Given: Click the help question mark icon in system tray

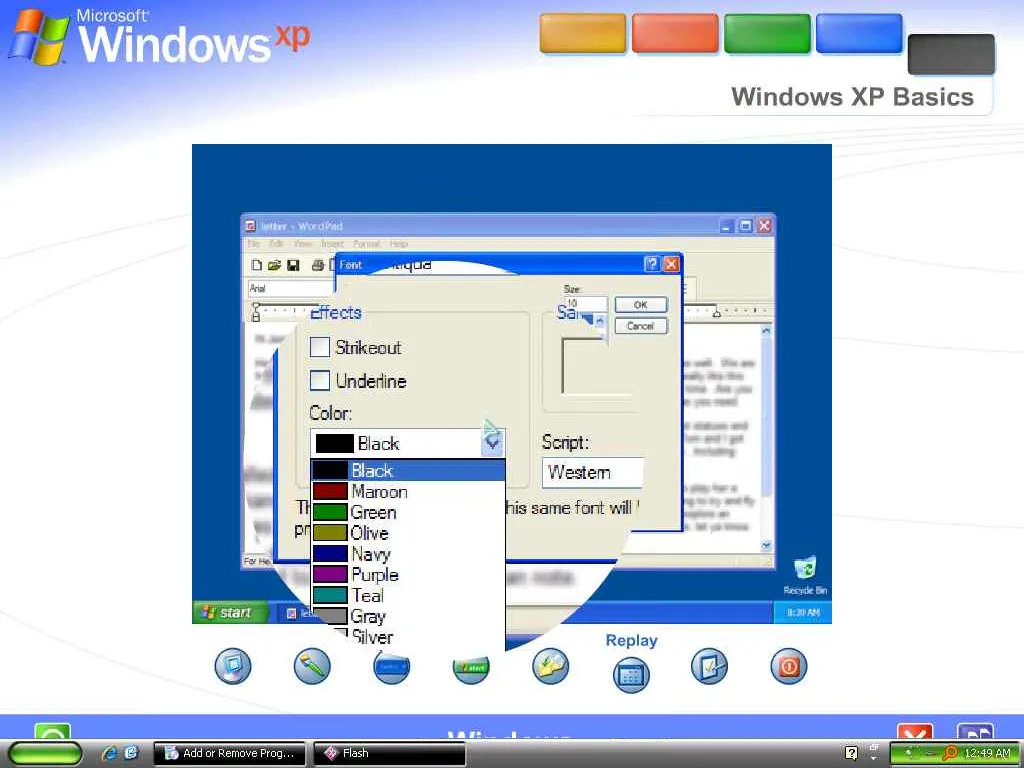Looking at the screenshot, I should pyautogui.click(x=851, y=754).
